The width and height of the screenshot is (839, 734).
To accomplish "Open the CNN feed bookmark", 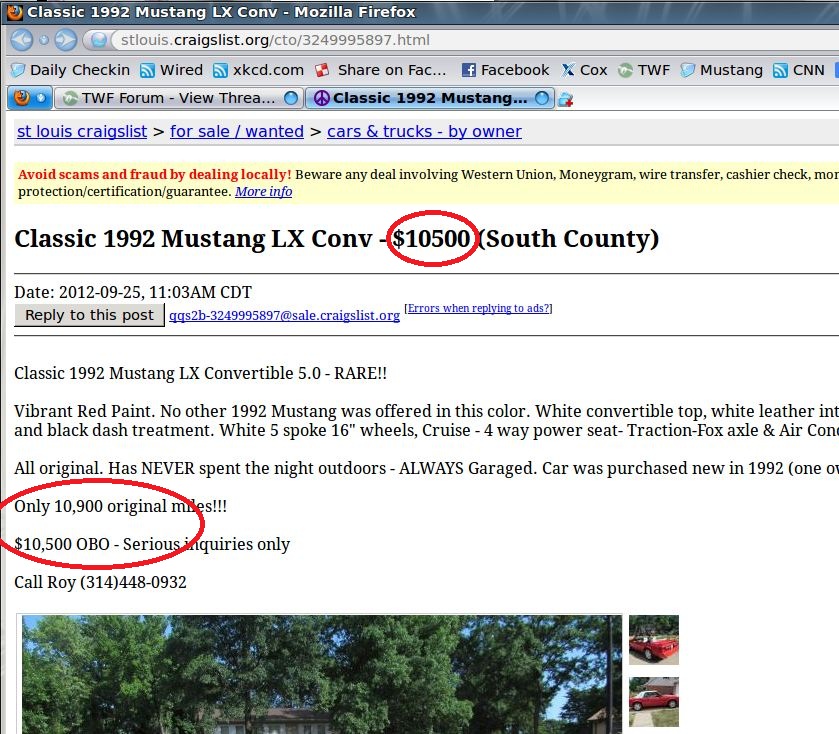I will pyautogui.click(x=799, y=70).
